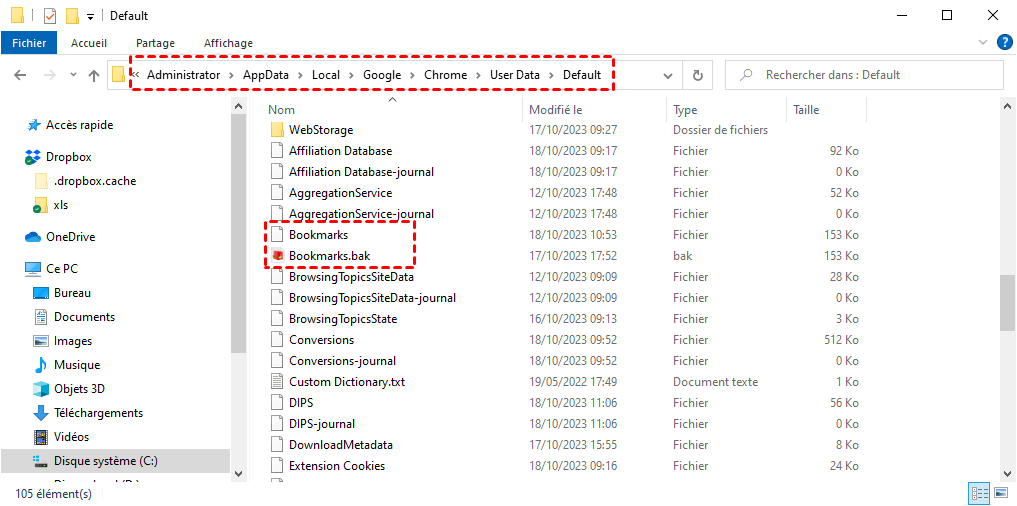Select the Conversions file
The image size is (1017, 506).
point(322,340)
